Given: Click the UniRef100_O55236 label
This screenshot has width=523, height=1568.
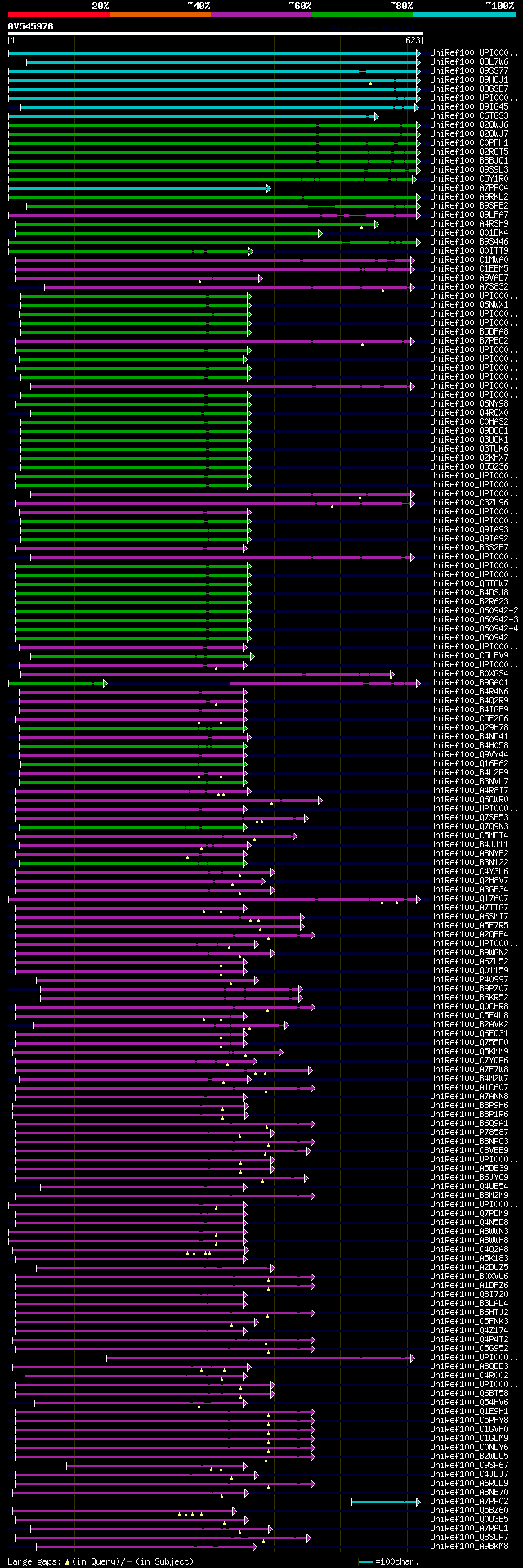Looking at the screenshot, I should pos(469,467).
